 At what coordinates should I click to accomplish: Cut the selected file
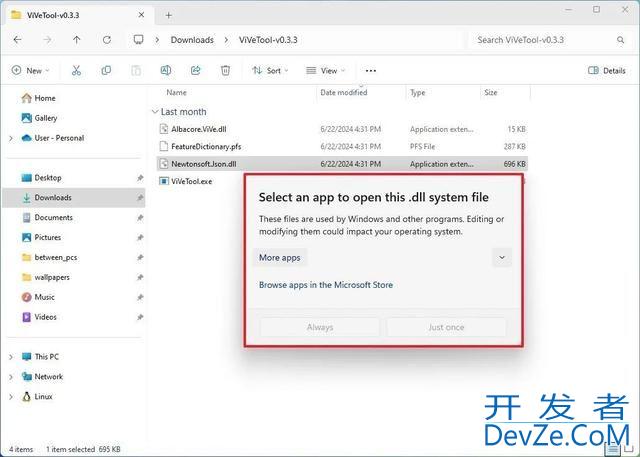coord(76,71)
